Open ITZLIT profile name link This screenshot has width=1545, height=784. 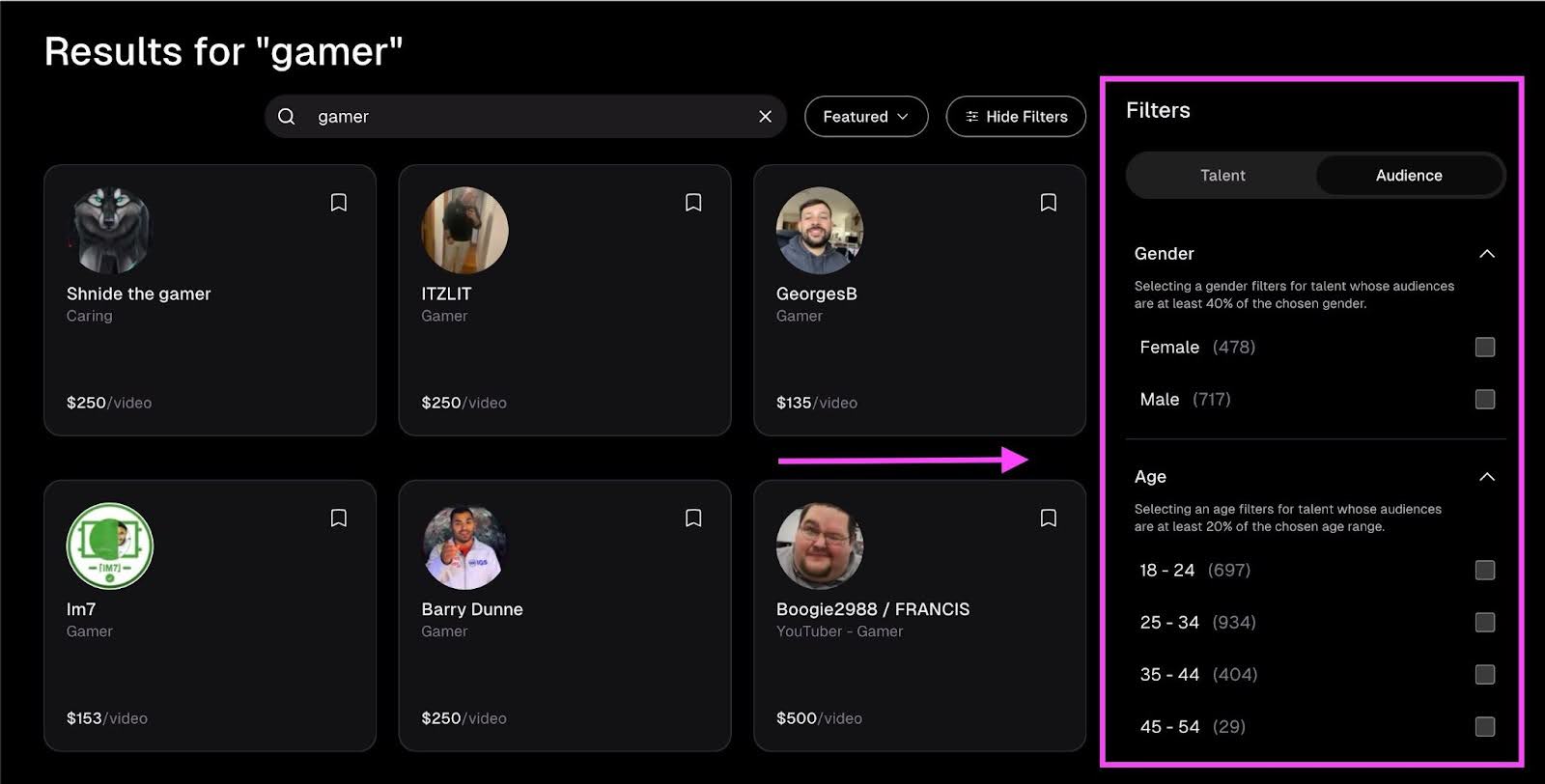(446, 294)
